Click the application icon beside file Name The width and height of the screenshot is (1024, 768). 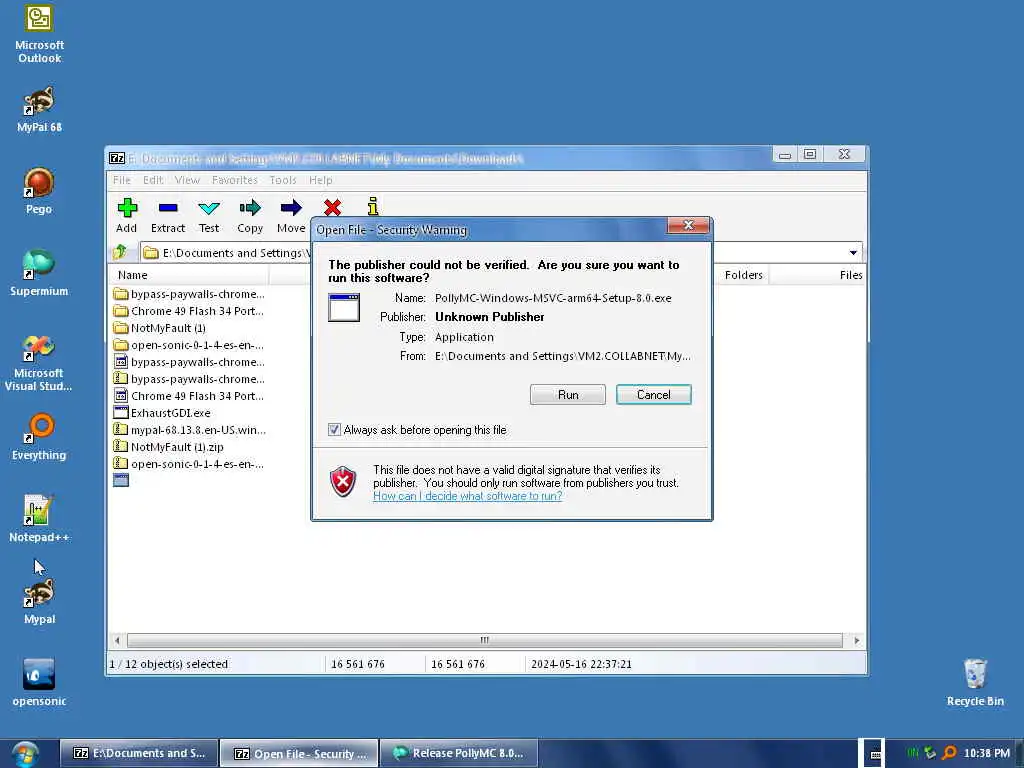coord(344,308)
